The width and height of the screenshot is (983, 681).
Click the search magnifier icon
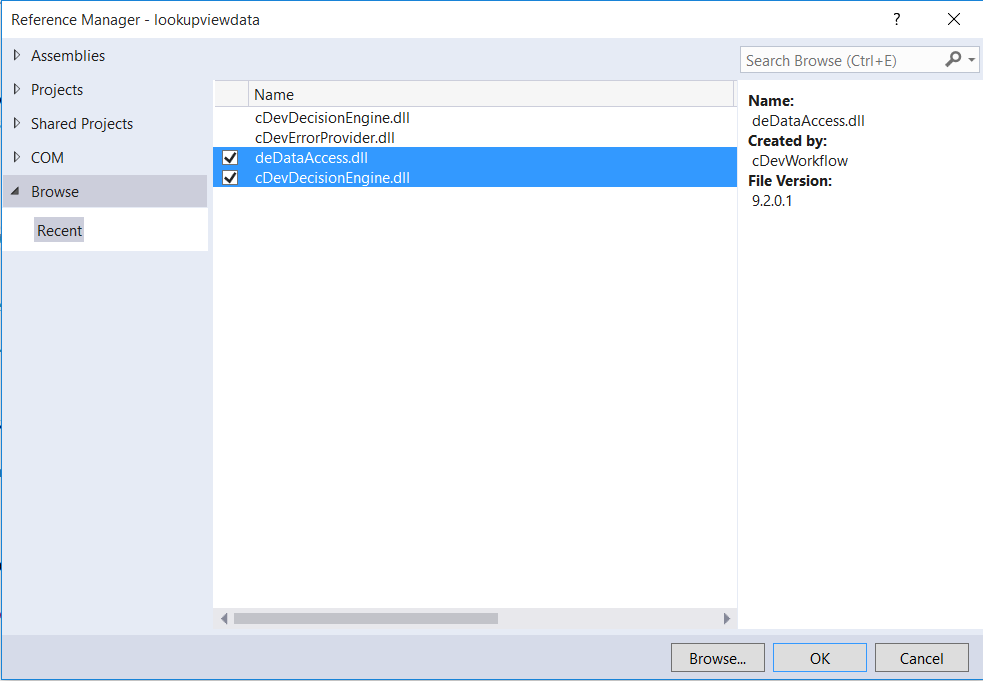coord(955,60)
